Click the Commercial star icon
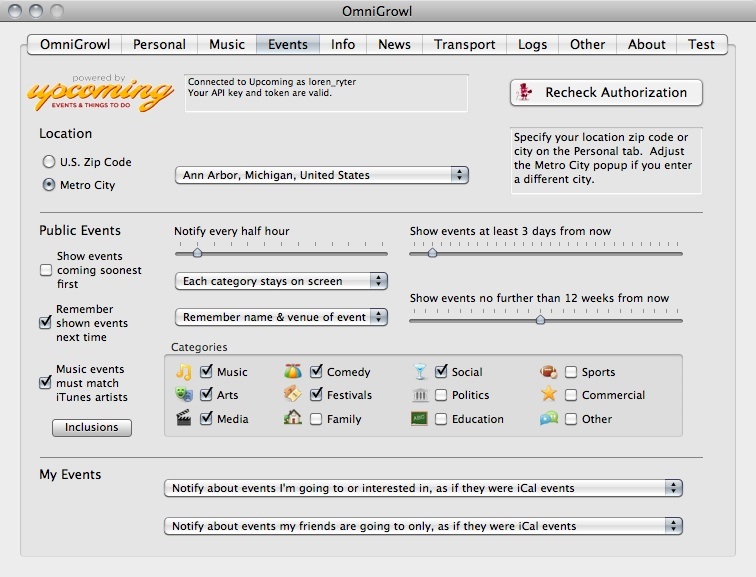The width and height of the screenshot is (756, 577). click(x=549, y=394)
